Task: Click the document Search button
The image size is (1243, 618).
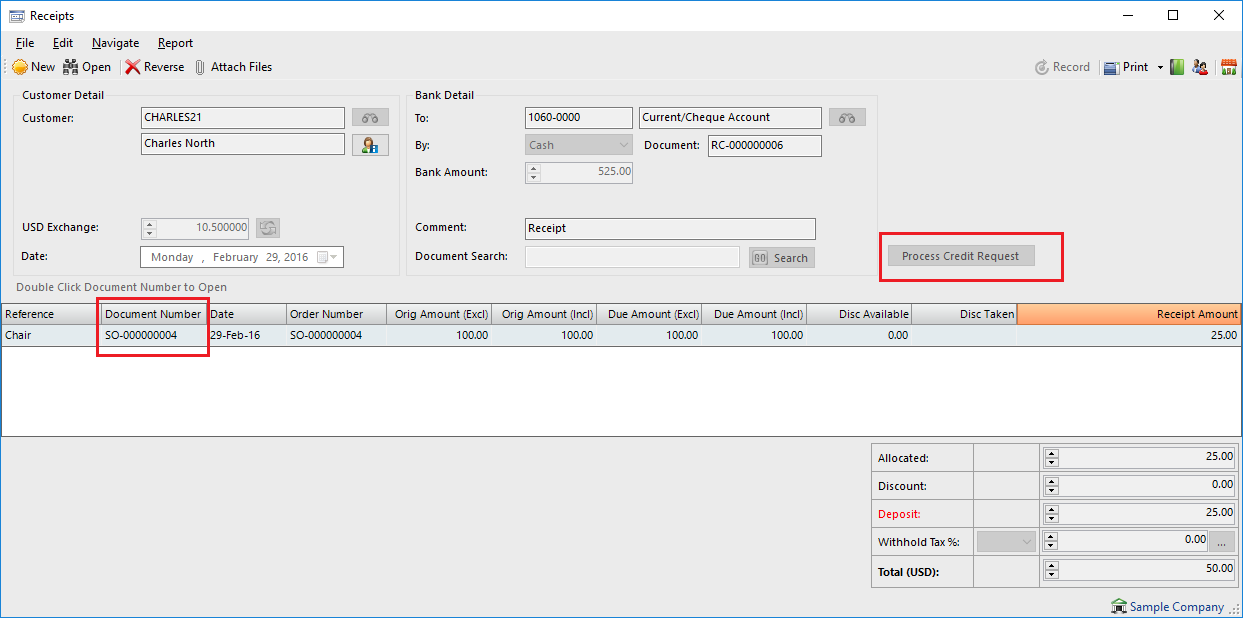Action: [781, 258]
